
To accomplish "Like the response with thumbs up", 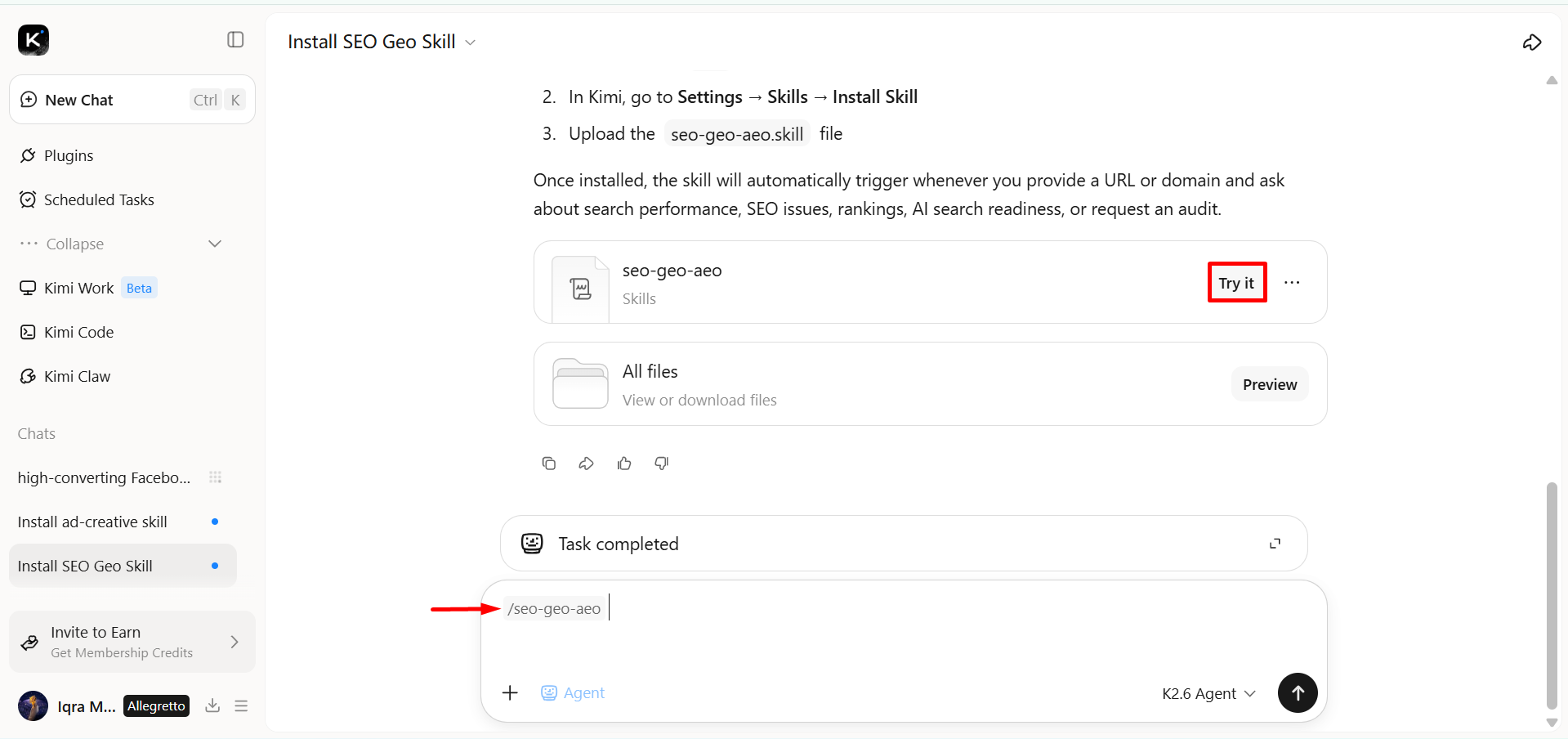I will pyautogui.click(x=624, y=464).
